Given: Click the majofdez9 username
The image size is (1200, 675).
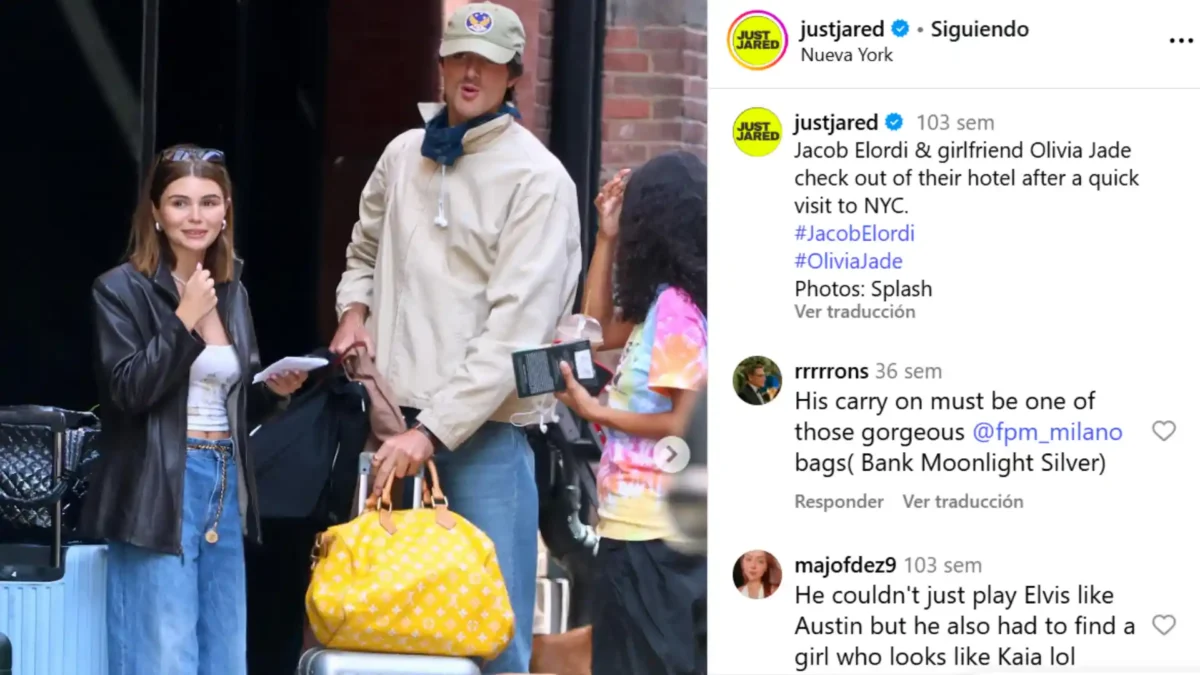Looking at the screenshot, I should 845,566.
